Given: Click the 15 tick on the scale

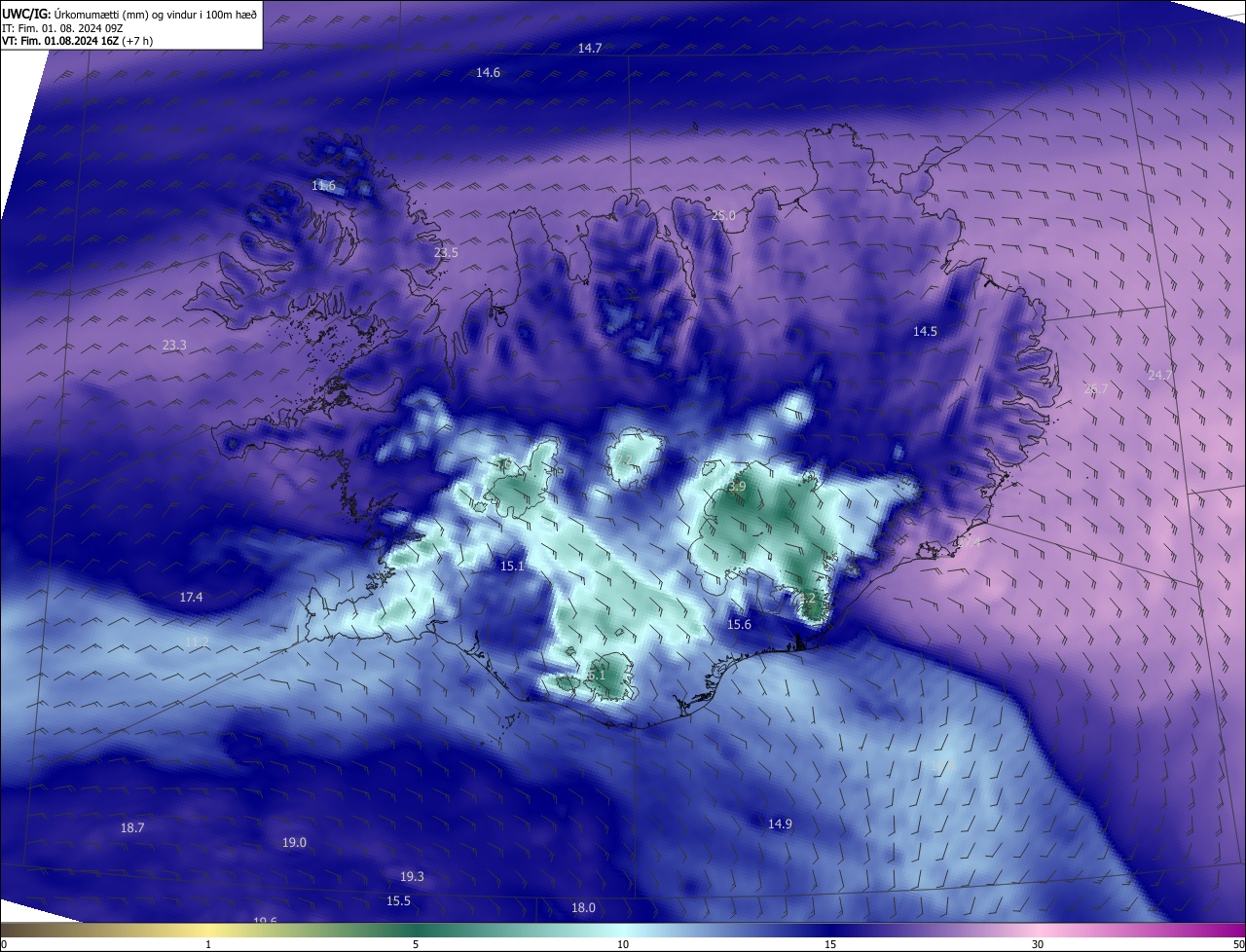Looking at the screenshot, I should click(830, 944).
